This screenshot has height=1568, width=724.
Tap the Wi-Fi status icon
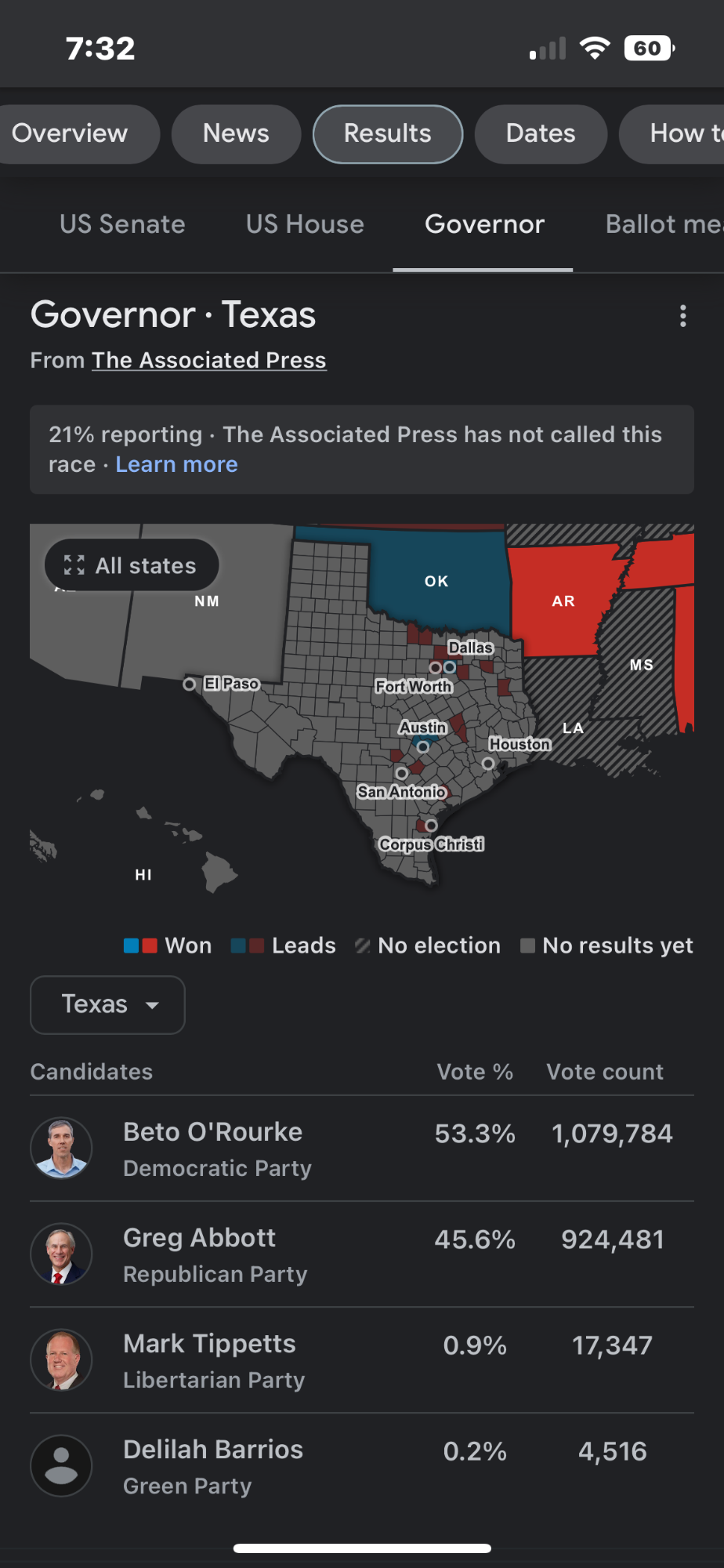595,49
